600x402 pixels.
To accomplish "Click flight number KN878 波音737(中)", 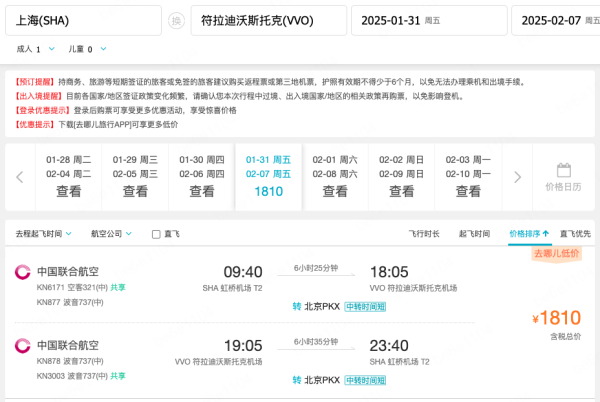I will pyautogui.click(x=70, y=361).
